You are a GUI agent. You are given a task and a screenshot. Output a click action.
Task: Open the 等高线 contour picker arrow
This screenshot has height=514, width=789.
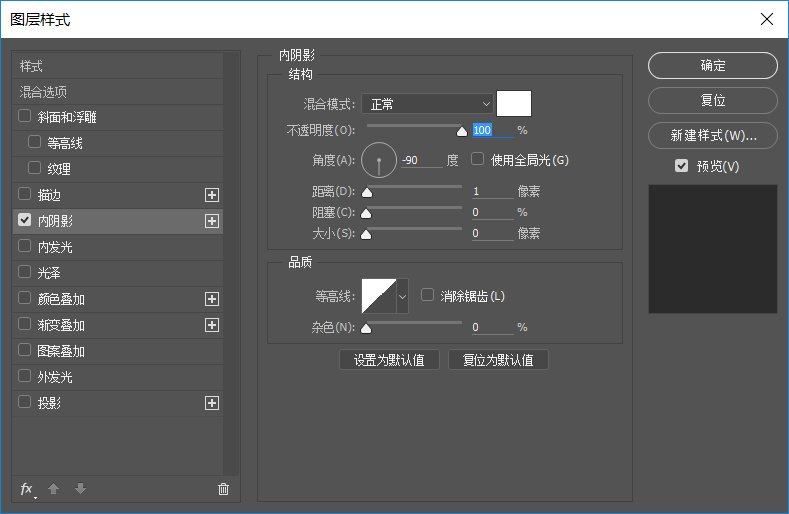click(403, 296)
